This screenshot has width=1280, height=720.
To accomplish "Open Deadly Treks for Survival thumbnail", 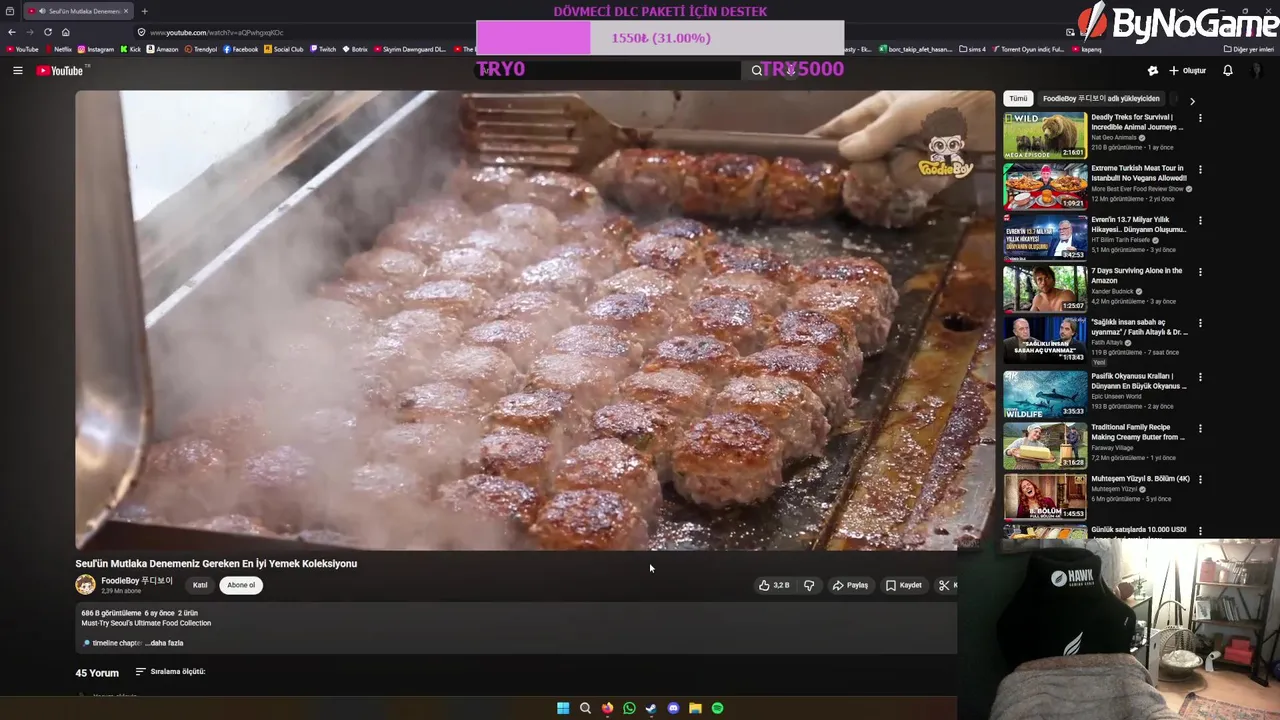I will [1045, 135].
